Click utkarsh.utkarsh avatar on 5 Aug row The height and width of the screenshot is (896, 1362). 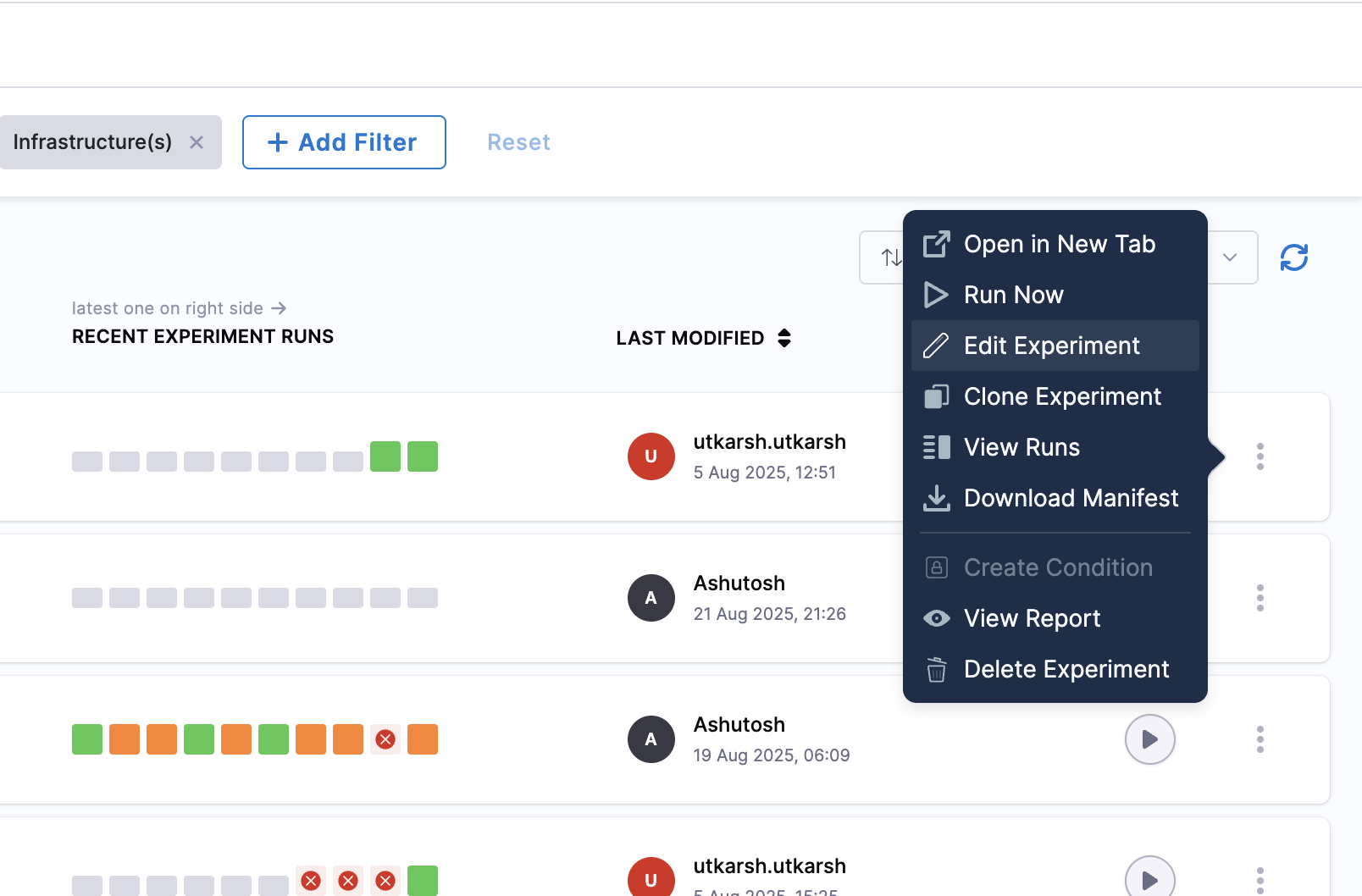651,456
